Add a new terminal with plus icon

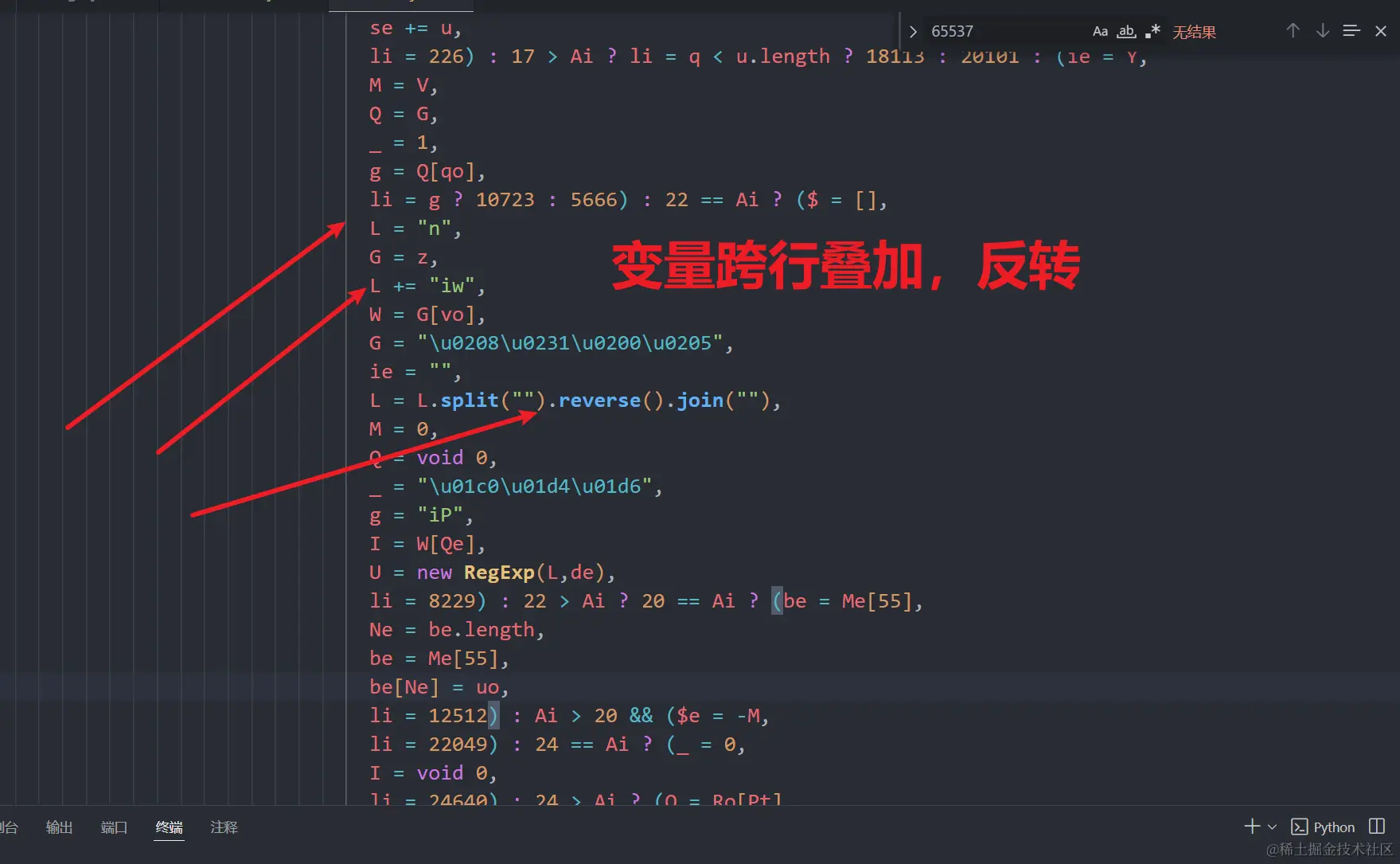[x=1252, y=827]
